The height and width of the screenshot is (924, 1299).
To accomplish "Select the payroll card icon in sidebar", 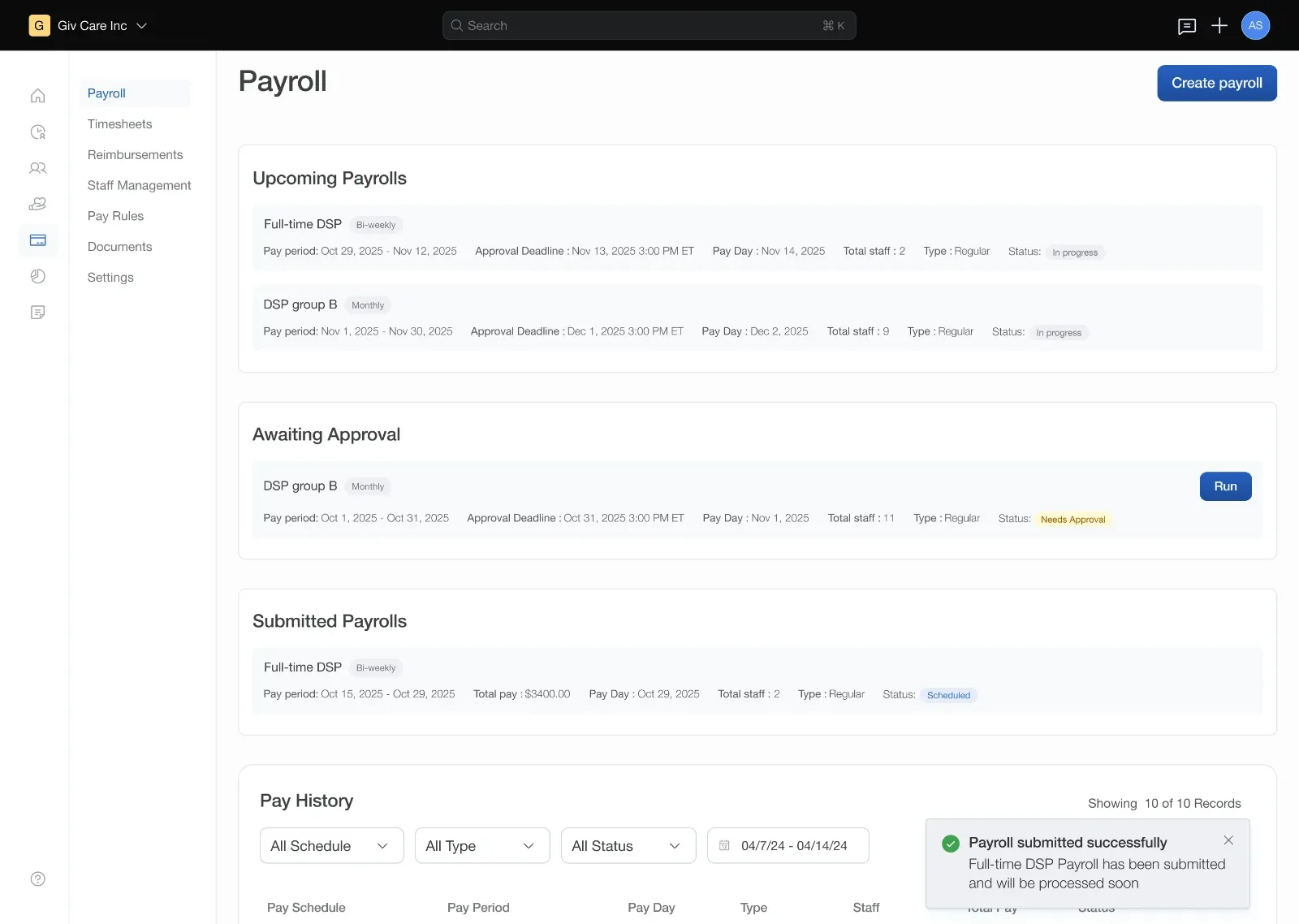I will (37, 240).
